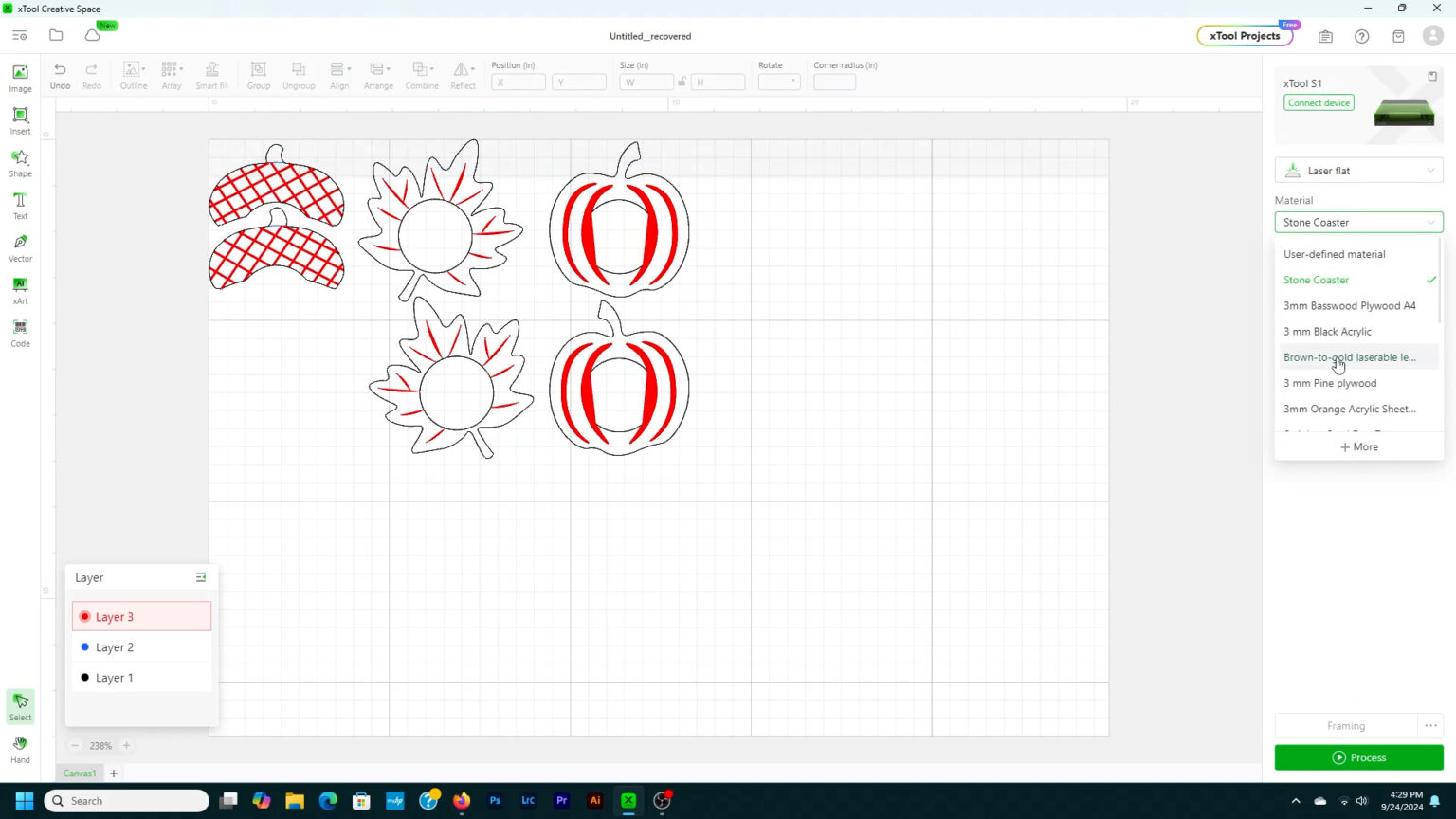This screenshot has height=819, width=1456.
Task: Choose the Vector drawing tool
Action: click(x=20, y=247)
